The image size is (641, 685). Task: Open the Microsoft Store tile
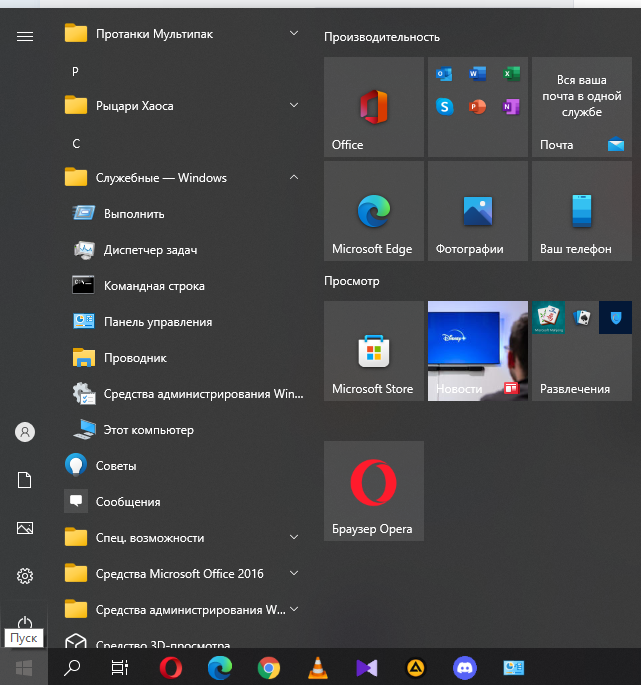pyautogui.click(x=374, y=351)
